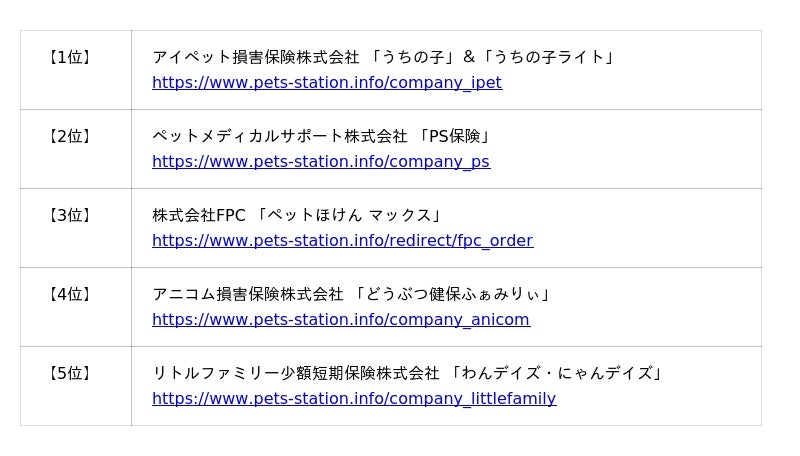Click the 【1位】 rank cell
Viewport: 800px width, 456px height.
[70, 58]
